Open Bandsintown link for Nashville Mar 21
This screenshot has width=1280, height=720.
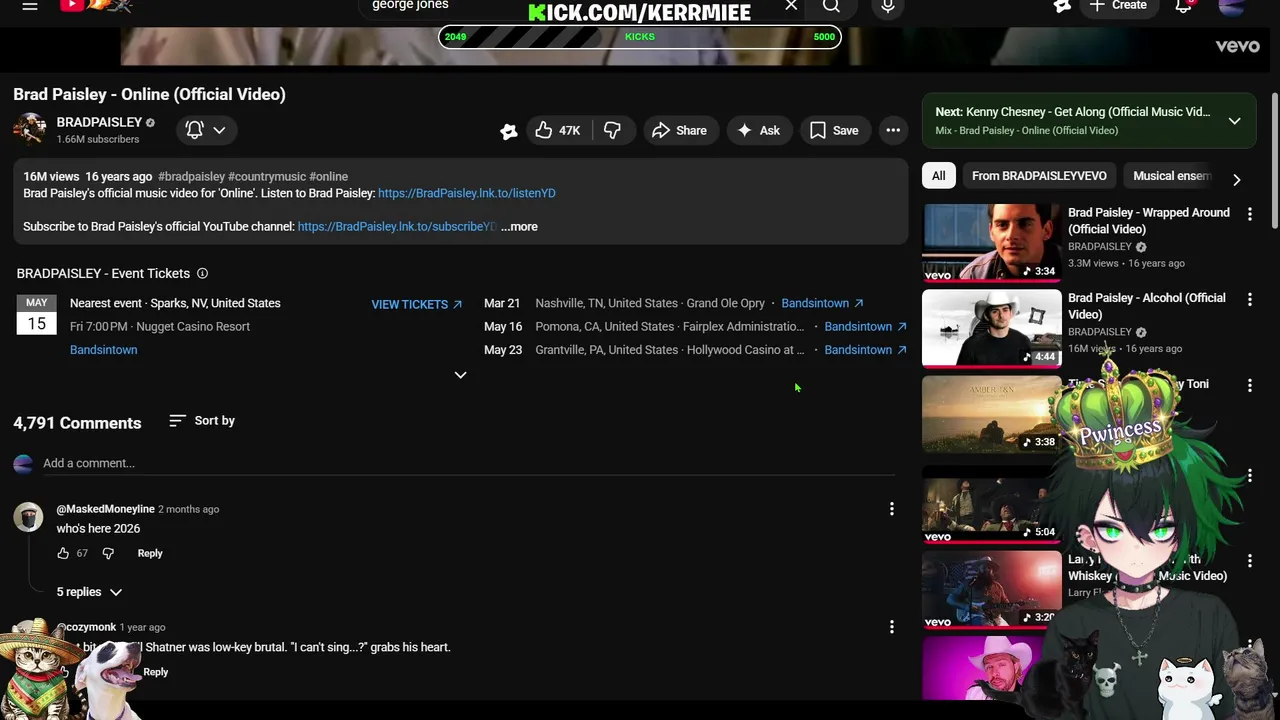point(822,303)
